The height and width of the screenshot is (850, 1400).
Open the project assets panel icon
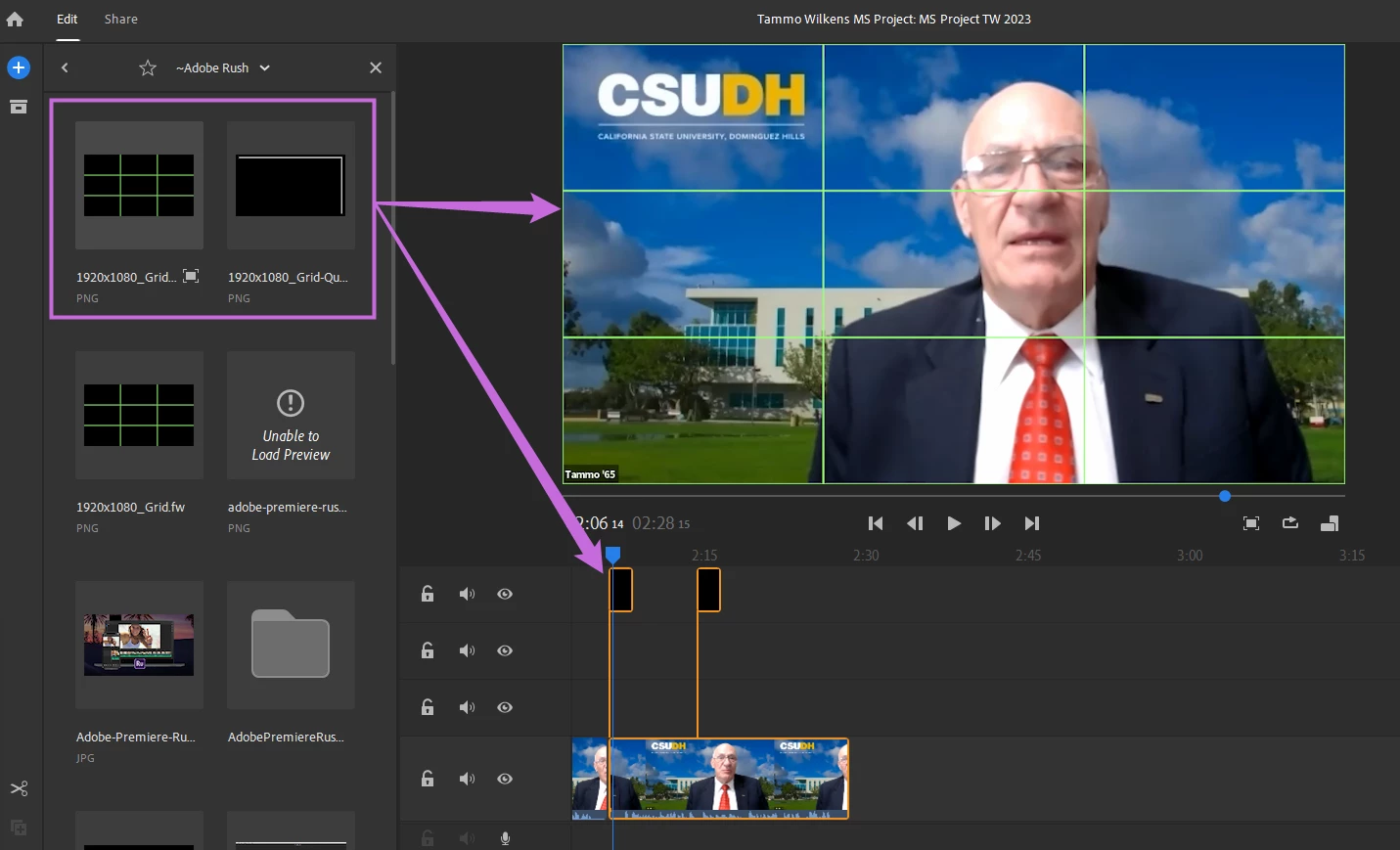tap(19, 107)
